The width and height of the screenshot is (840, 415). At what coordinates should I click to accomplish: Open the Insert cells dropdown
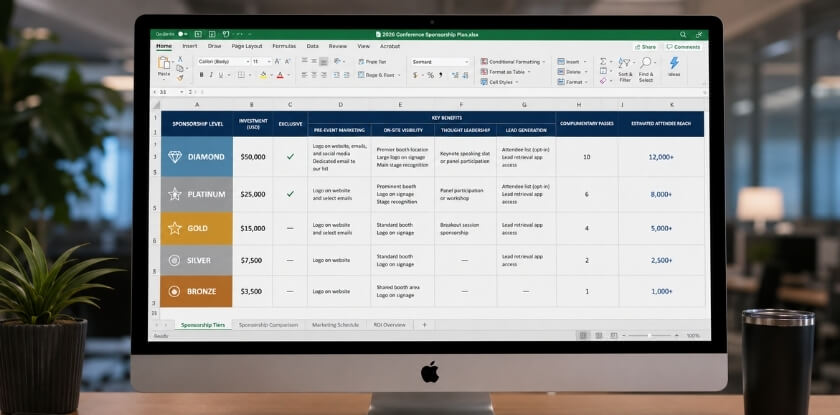(572, 62)
